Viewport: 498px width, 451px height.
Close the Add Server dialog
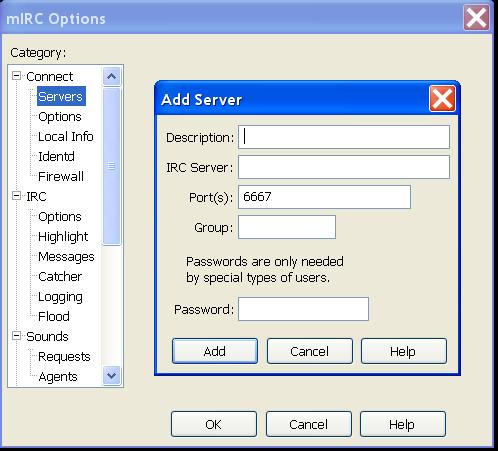click(442, 99)
